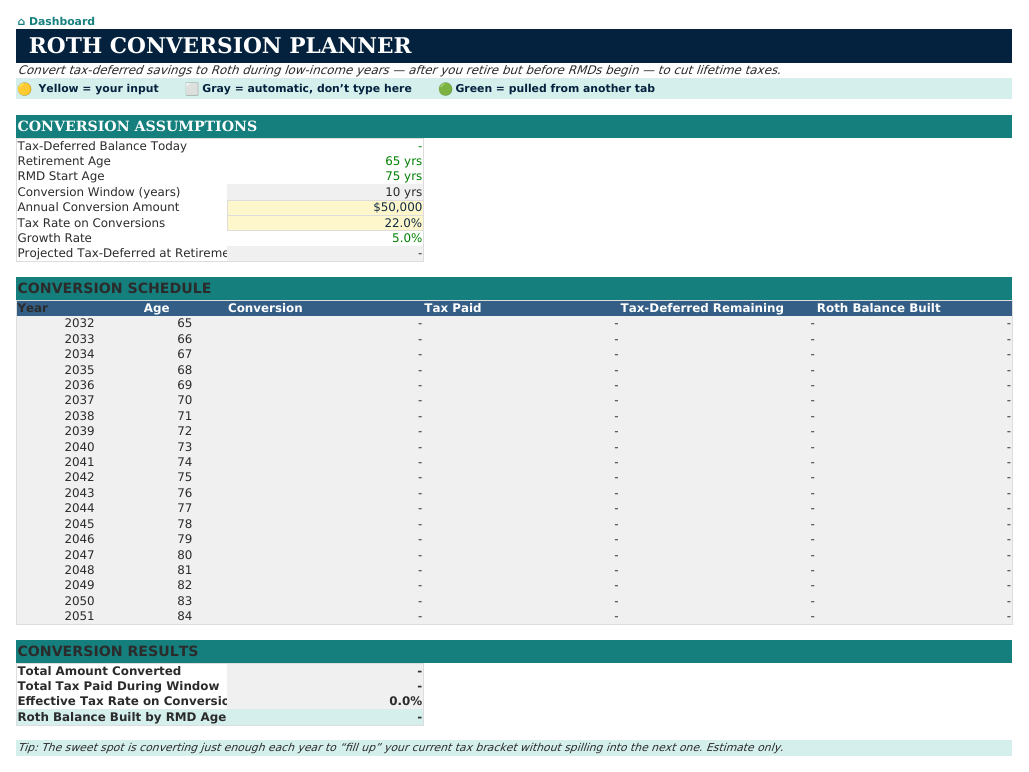The image size is (1029, 772).
Task: Select the age 75 cell in schedule
Action: (x=184, y=477)
